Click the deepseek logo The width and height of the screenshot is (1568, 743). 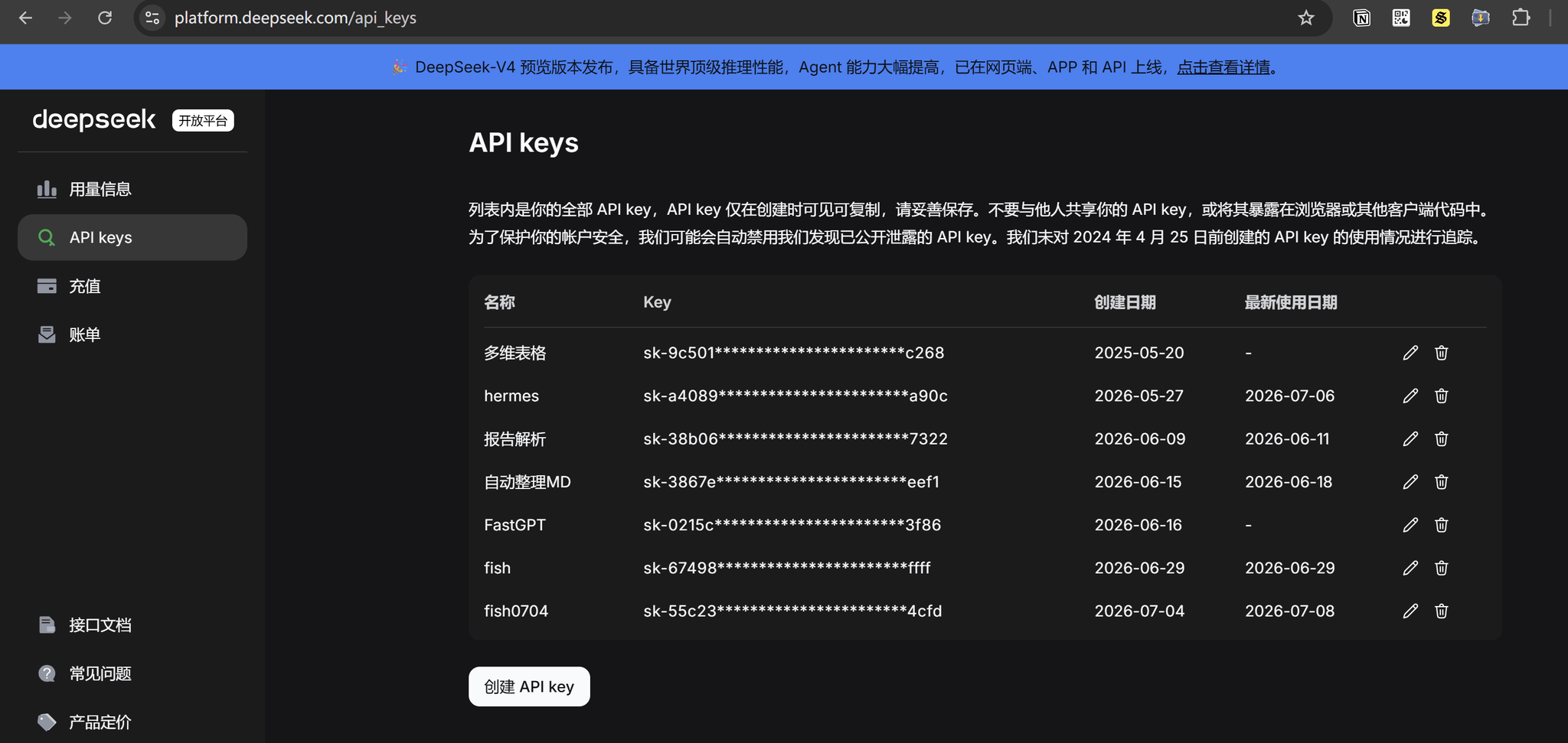[x=94, y=120]
